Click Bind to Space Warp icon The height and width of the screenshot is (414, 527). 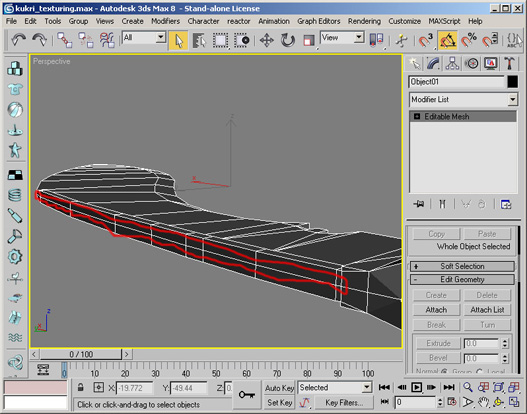[107, 40]
